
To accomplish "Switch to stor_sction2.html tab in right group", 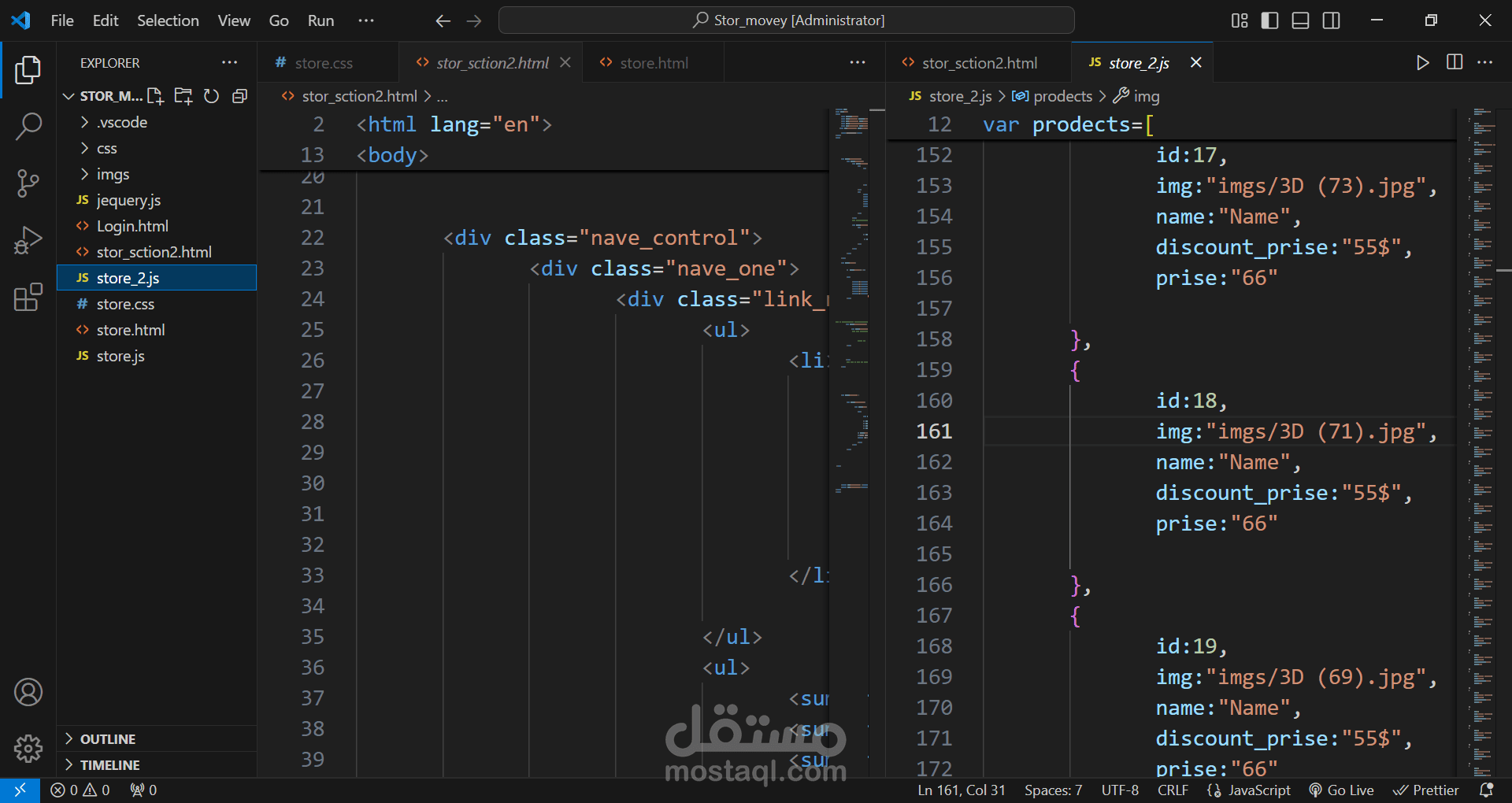I will 979,63.
